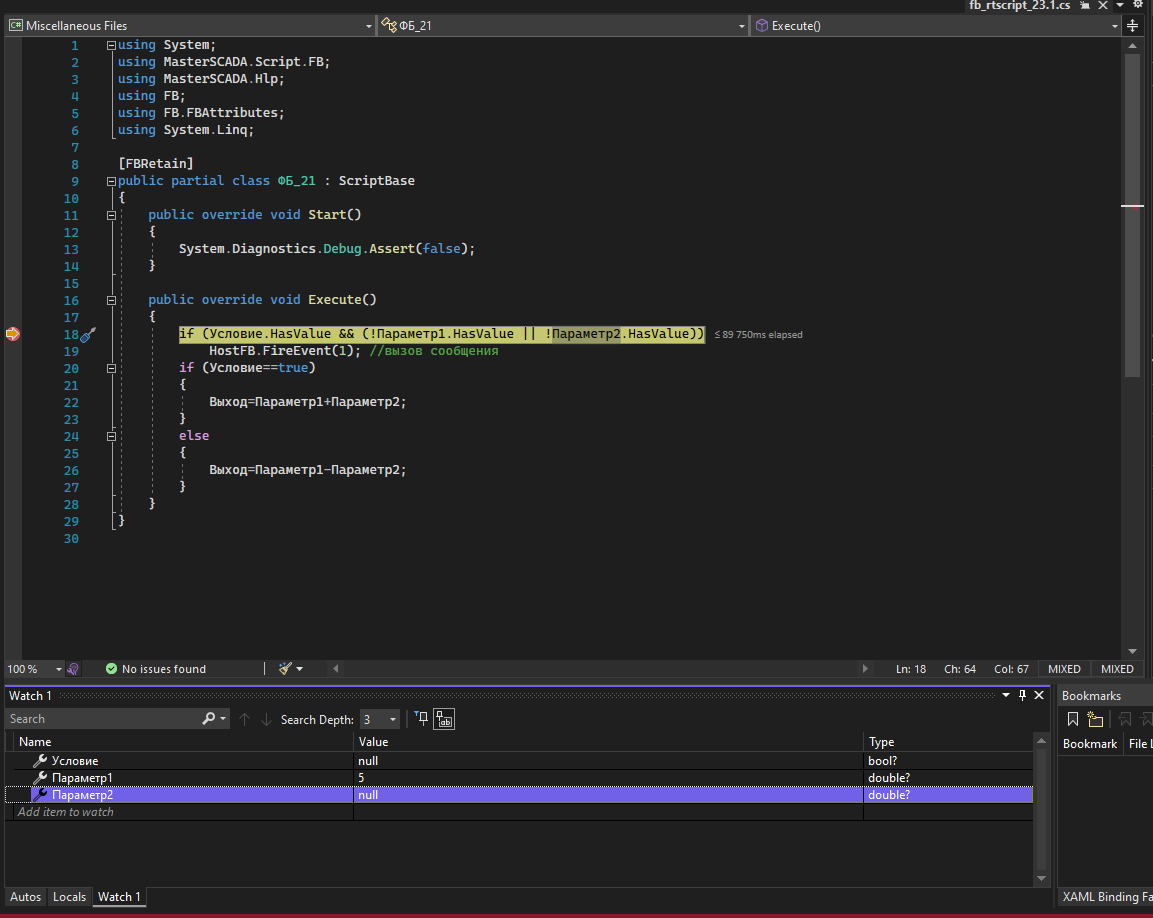Click the null value of Условие
Viewport: 1153px width, 918px height.
point(368,761)
